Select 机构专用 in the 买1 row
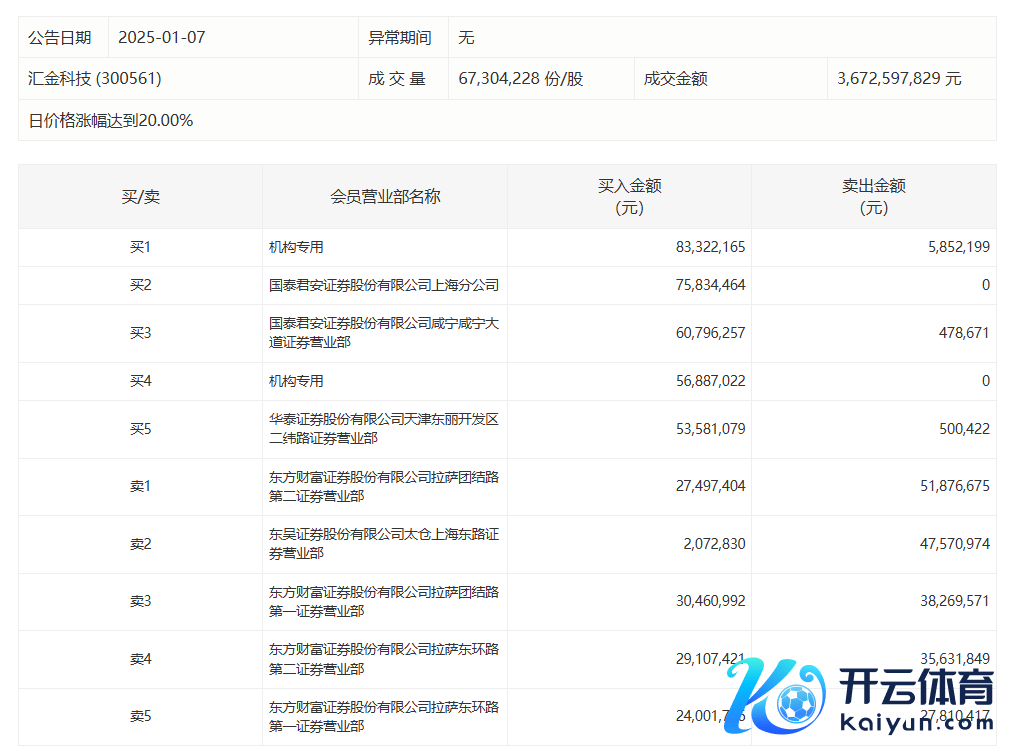Screen dimensions: 1009x756 [x=296, y=247]
